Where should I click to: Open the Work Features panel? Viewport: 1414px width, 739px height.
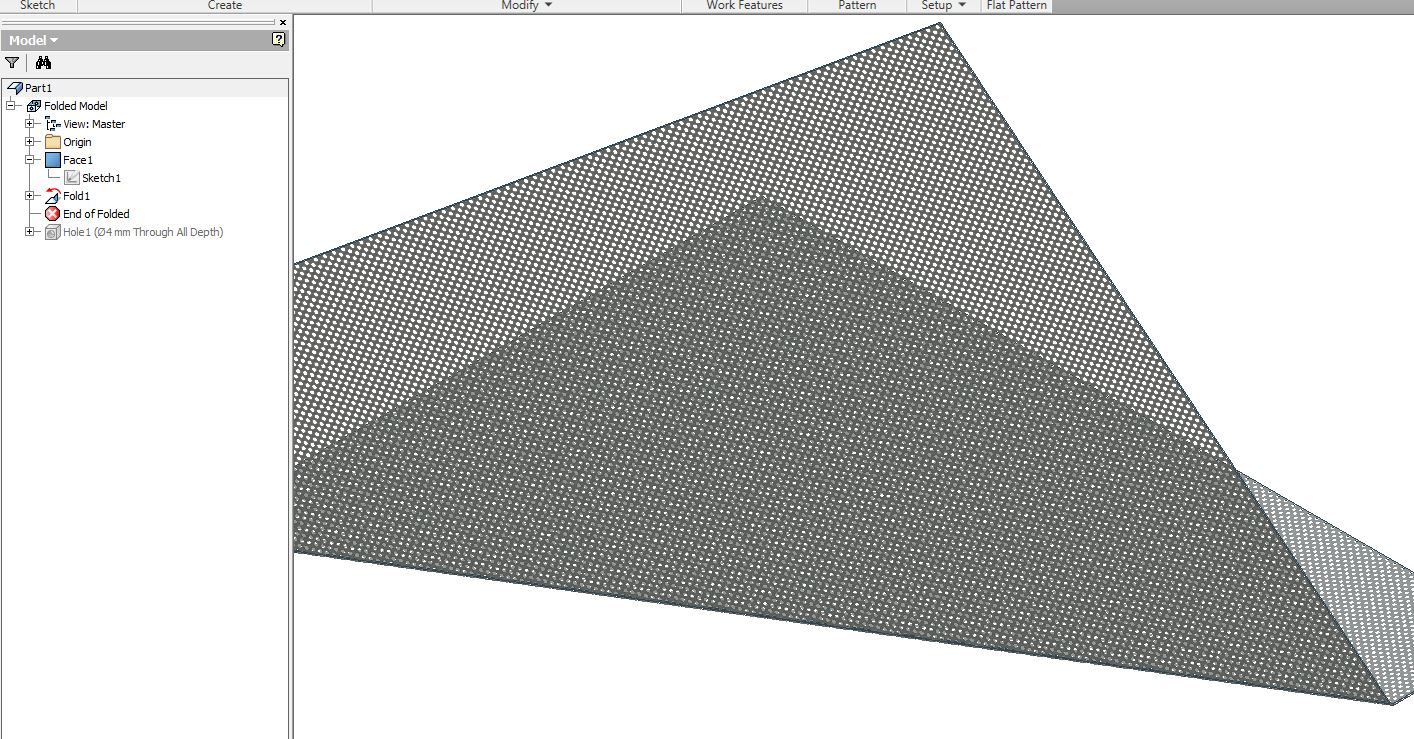744,5
